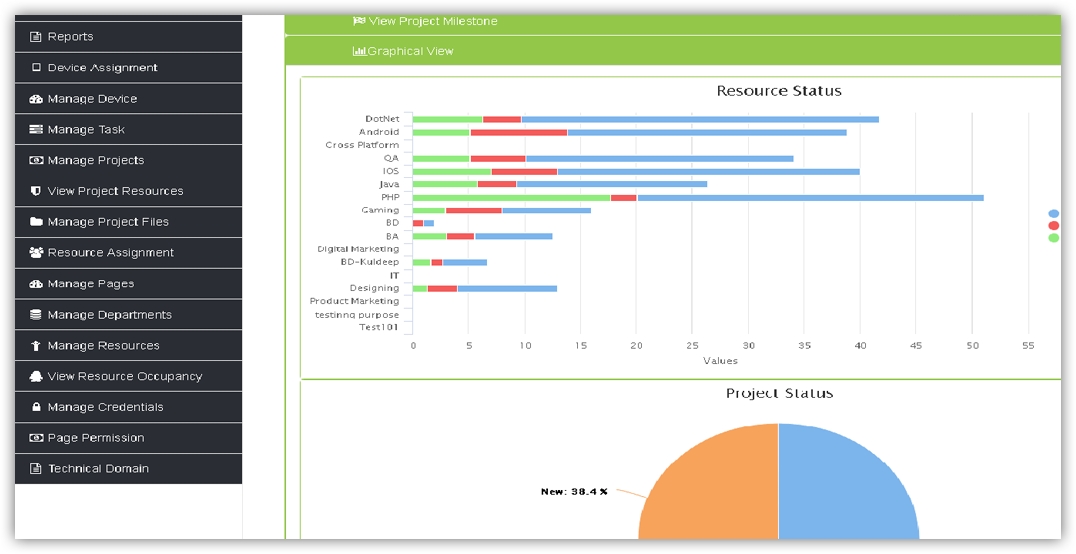This screenshot has height=554, width=1076.
Task: Click the red bar segment for Gaming
Action: 473,211
